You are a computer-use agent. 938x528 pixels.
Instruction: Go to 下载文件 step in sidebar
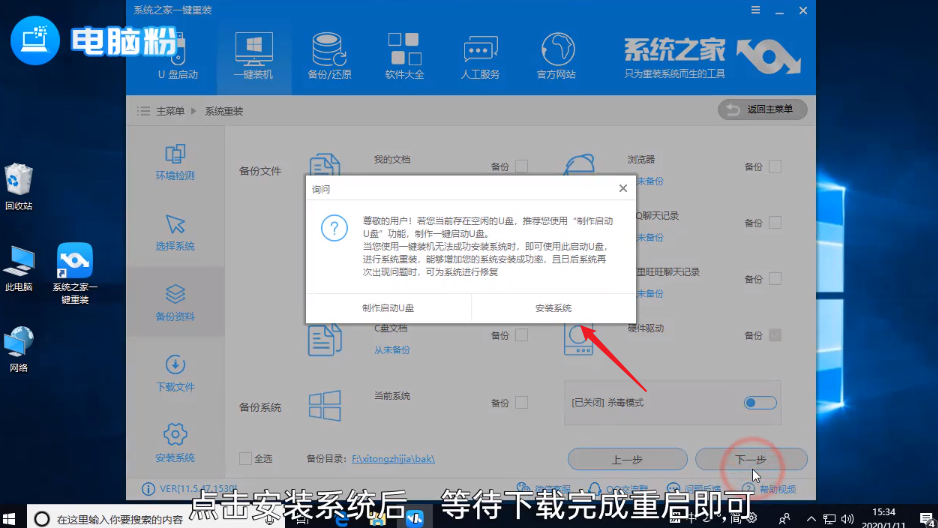click(x=175, y=374)
